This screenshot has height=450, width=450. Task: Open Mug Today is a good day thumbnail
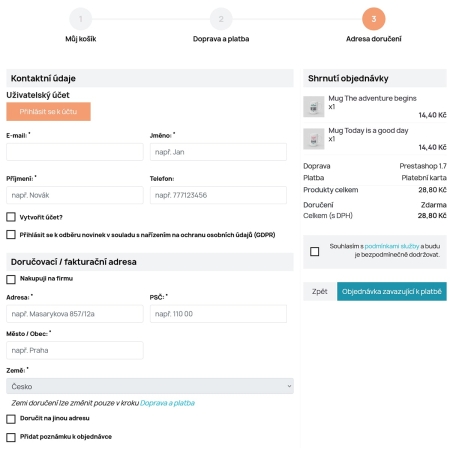314,139
